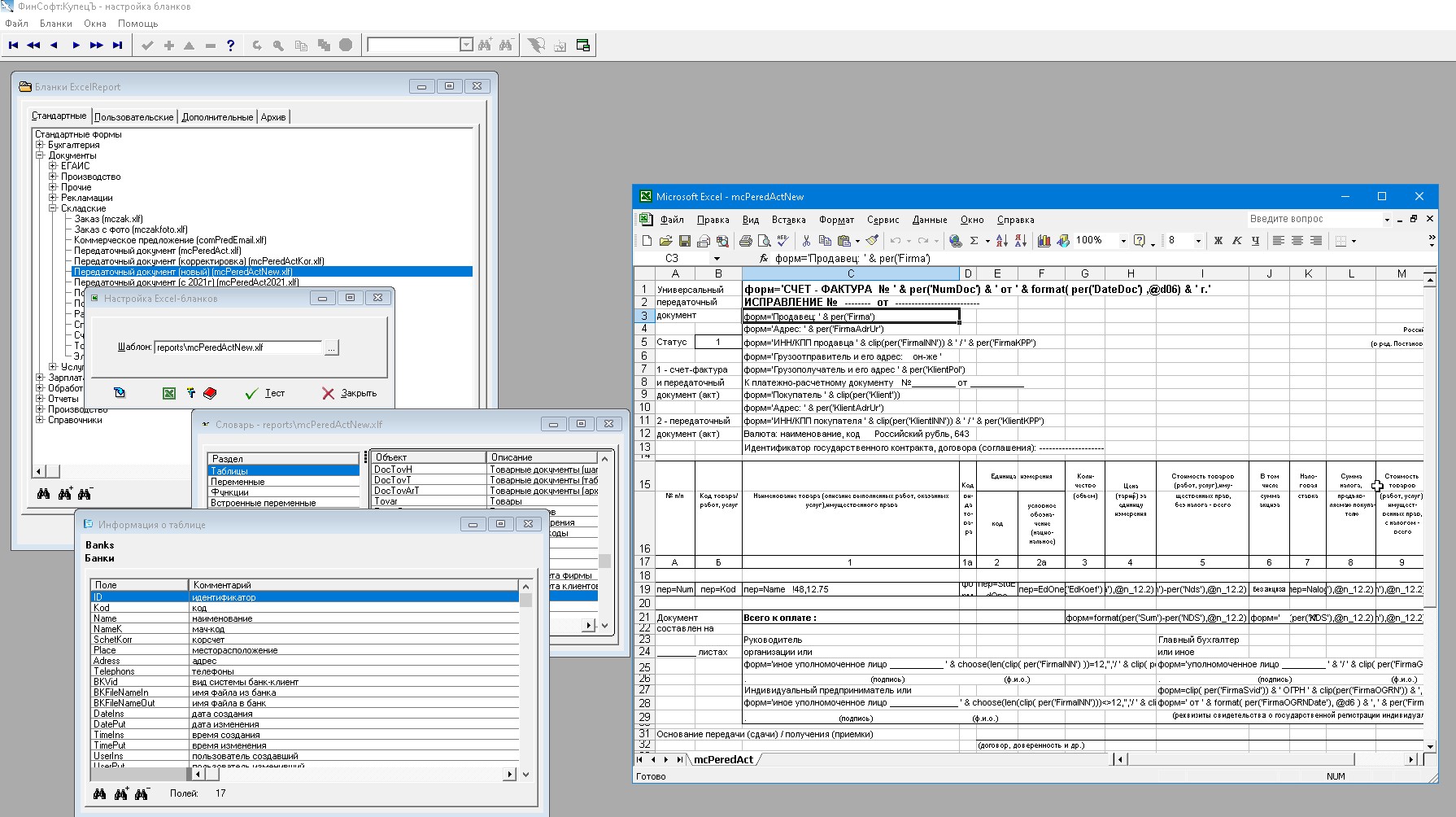Screen dimensions: 1456x817
Task: Toggle bold formatting (Ж) in Excel
Action: [x=1218, y=241]
